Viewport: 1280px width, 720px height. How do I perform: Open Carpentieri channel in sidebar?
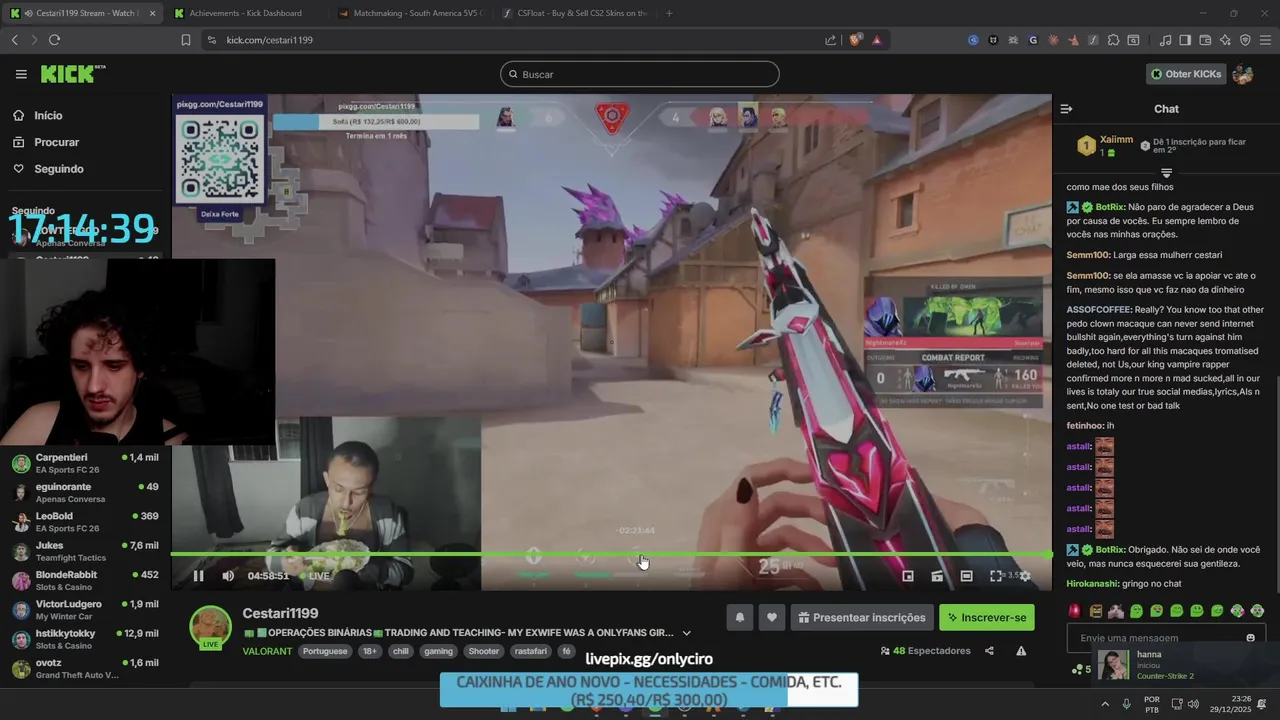click(x=85, y=463)
